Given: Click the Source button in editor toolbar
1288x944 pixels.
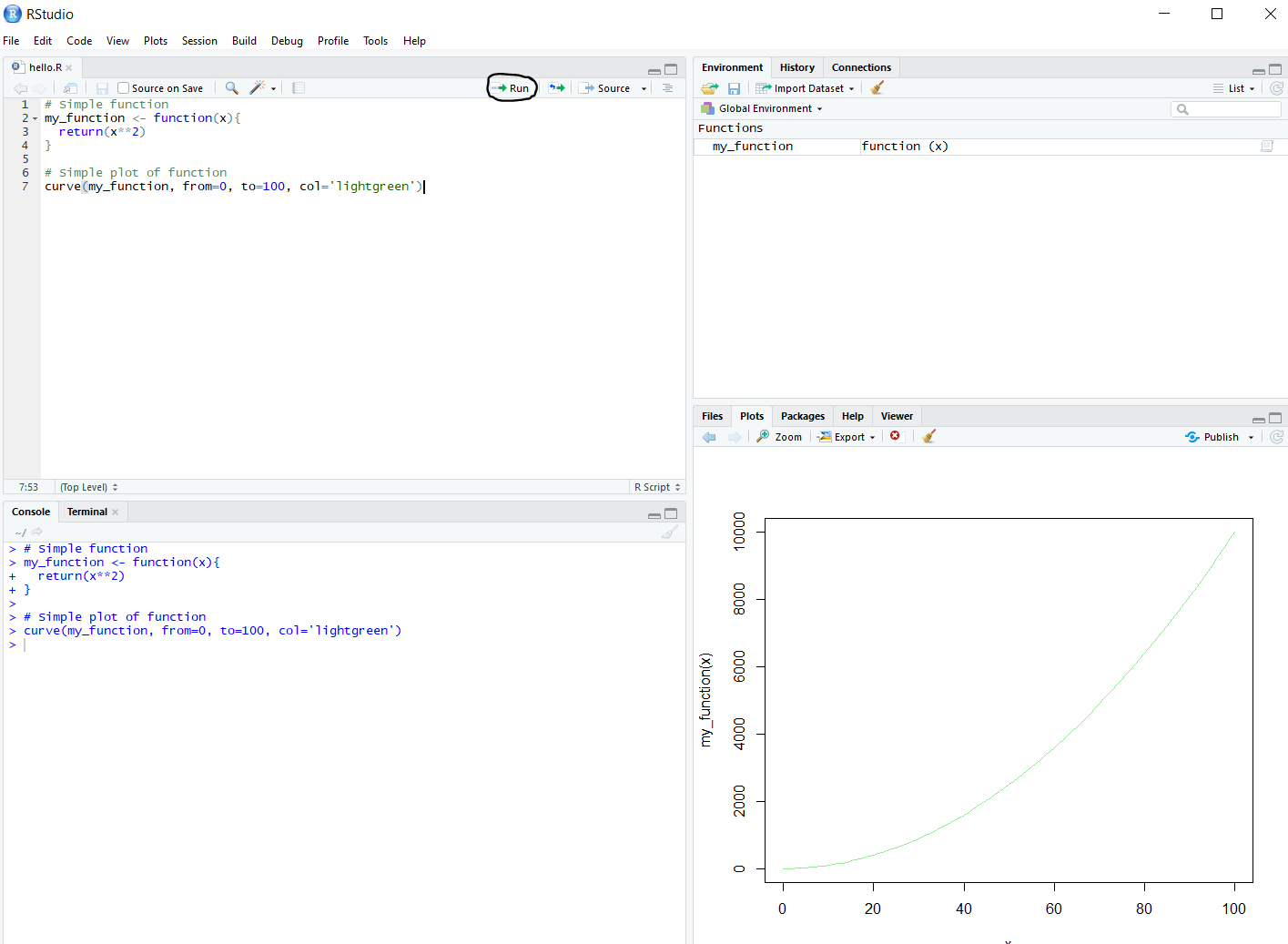Looking at the screenshot, I should coord(608,87).
